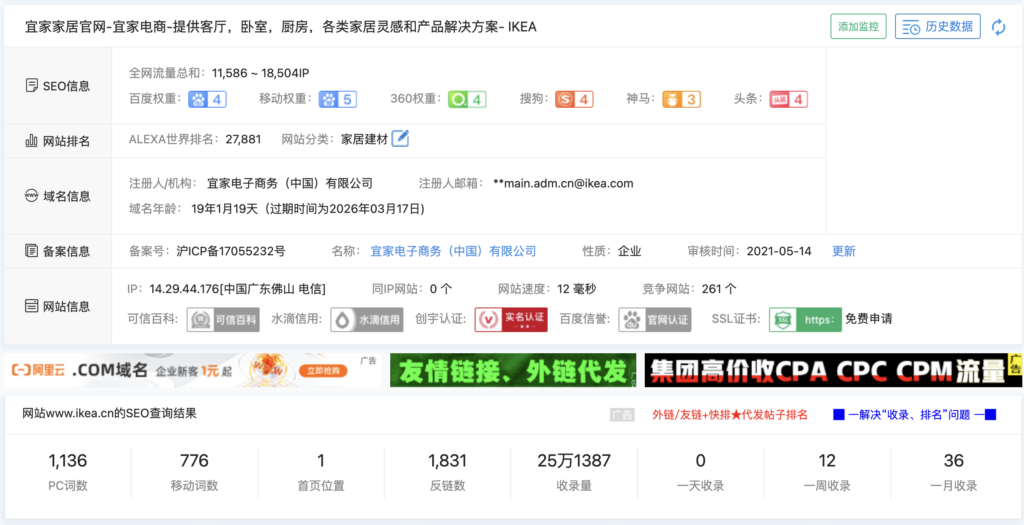Click the 网站速度 value 12 毫秒
This screenshot has height=525, width=1024.
click(577, 289)
